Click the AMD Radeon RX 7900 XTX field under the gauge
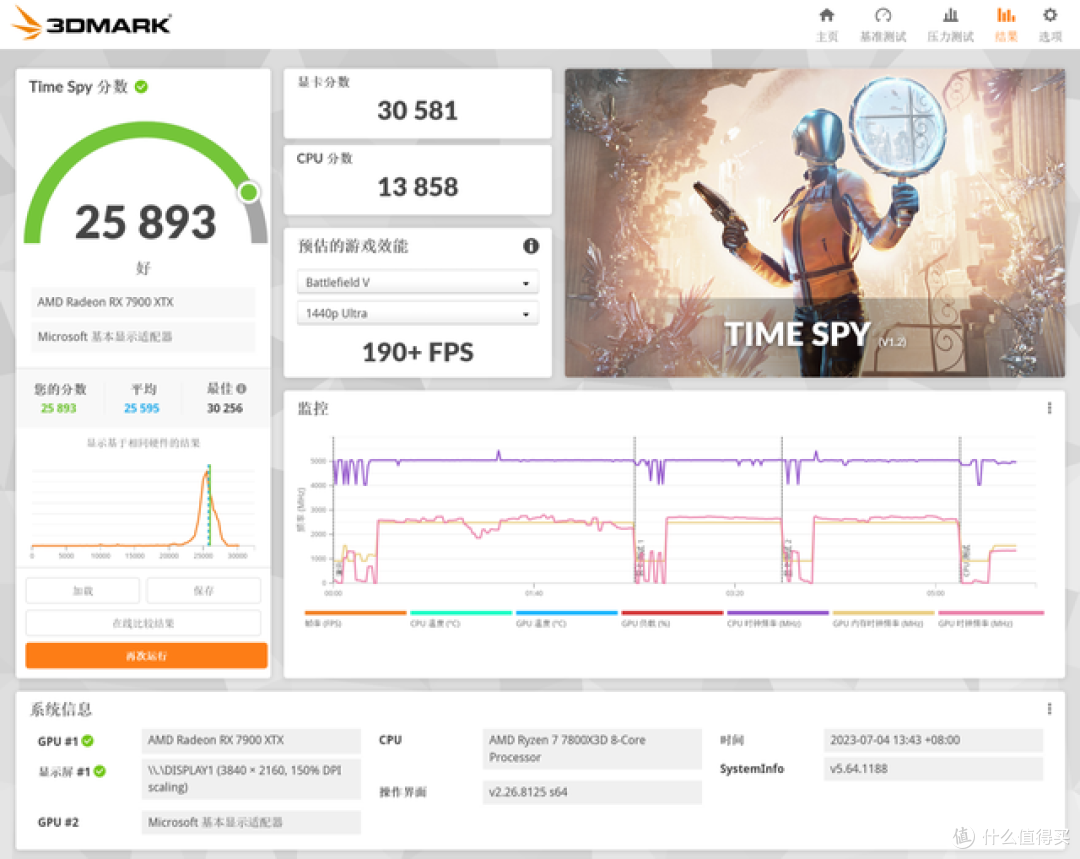Viewport: 1080px width, 859px height. click(143, 302)
